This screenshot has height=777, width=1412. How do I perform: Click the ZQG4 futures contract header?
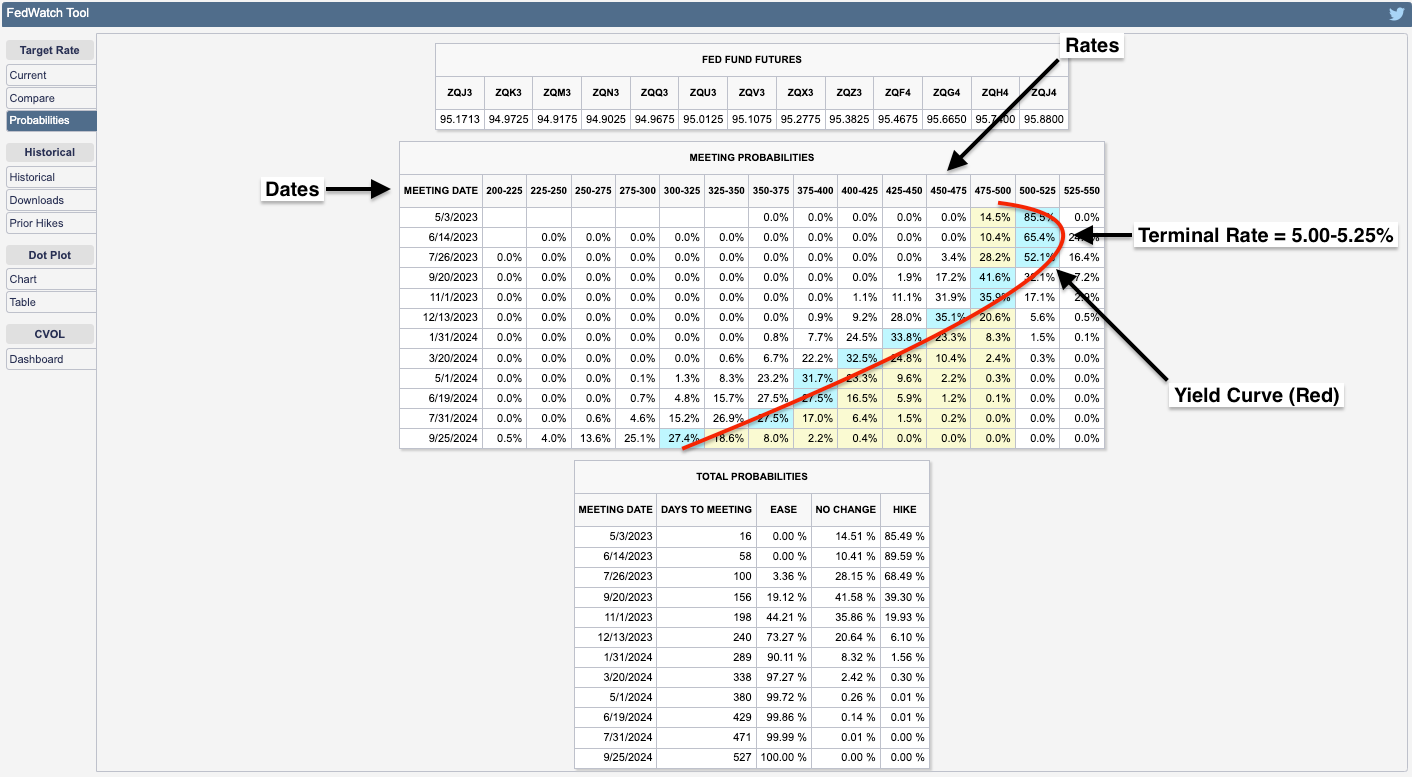coord(946,92)
